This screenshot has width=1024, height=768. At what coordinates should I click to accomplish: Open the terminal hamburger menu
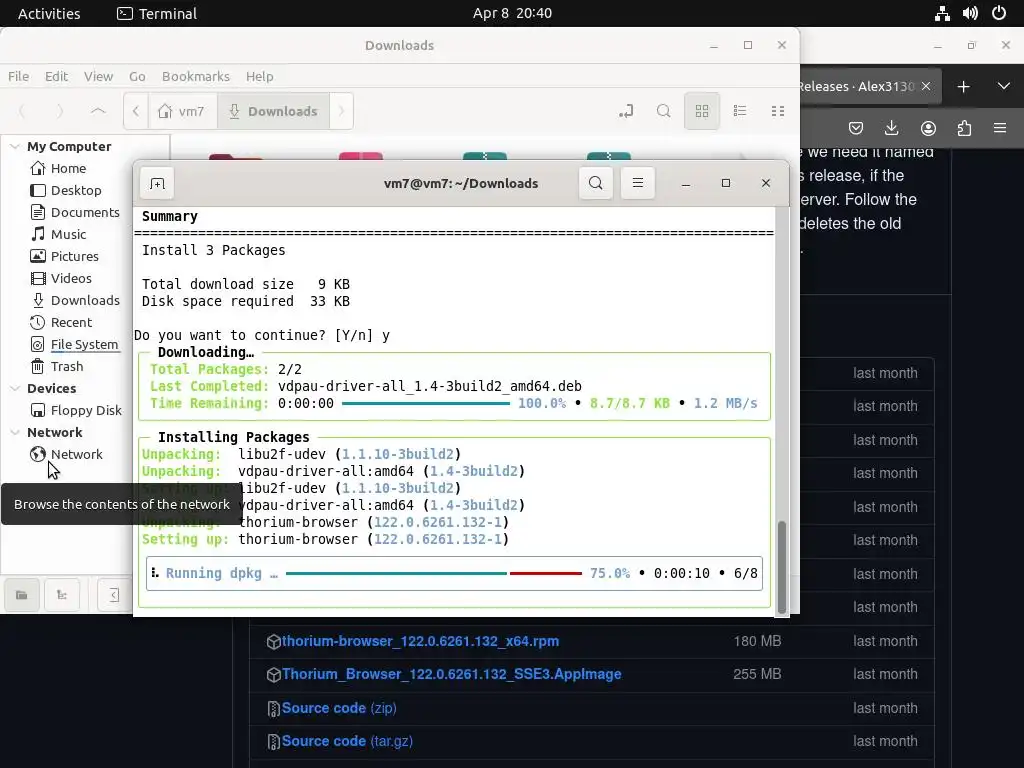638,184
